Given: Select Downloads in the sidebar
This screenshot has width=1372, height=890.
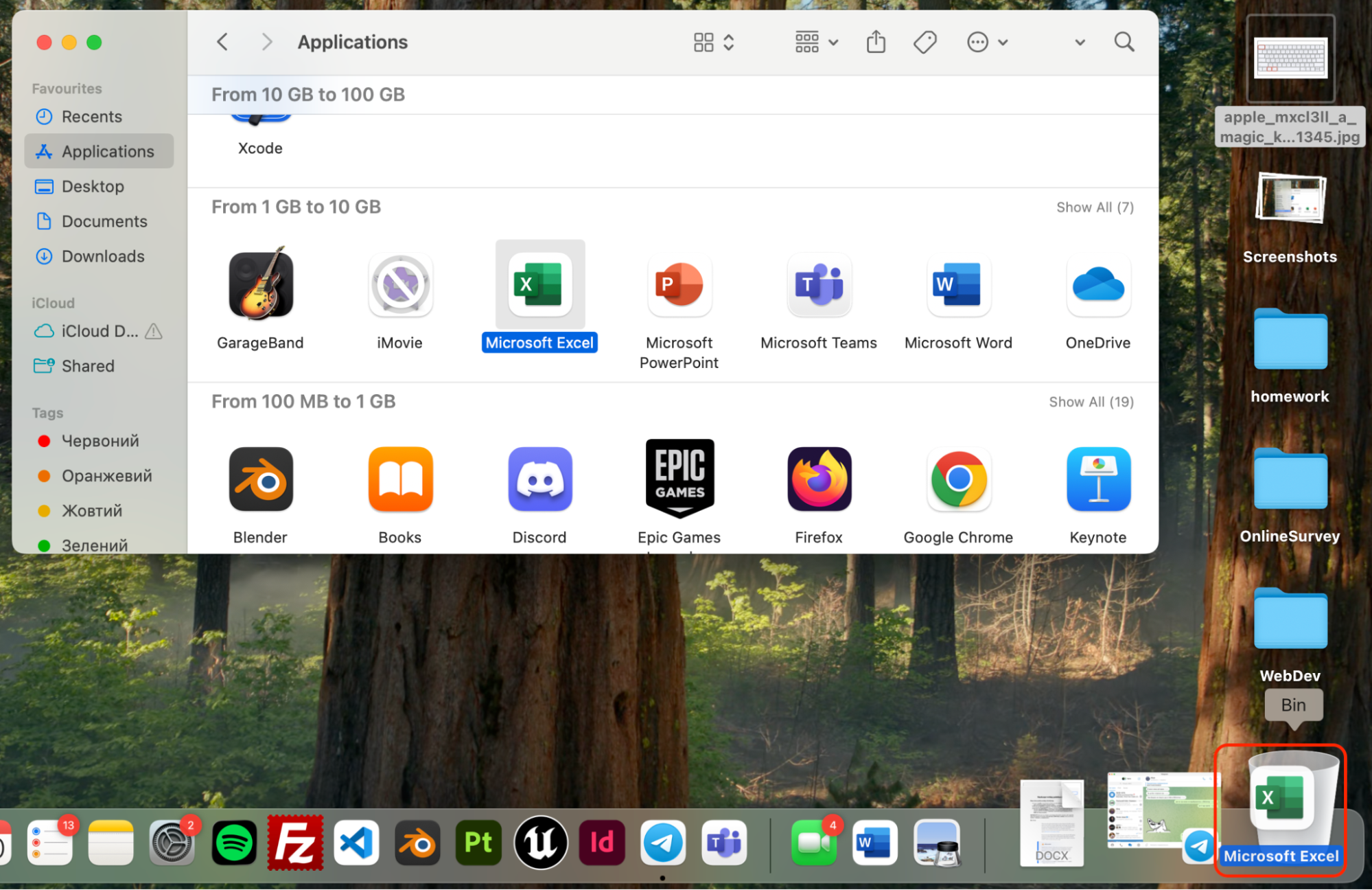Looking at the screenshot, I should pyautogui.click(x=102, y=255).
